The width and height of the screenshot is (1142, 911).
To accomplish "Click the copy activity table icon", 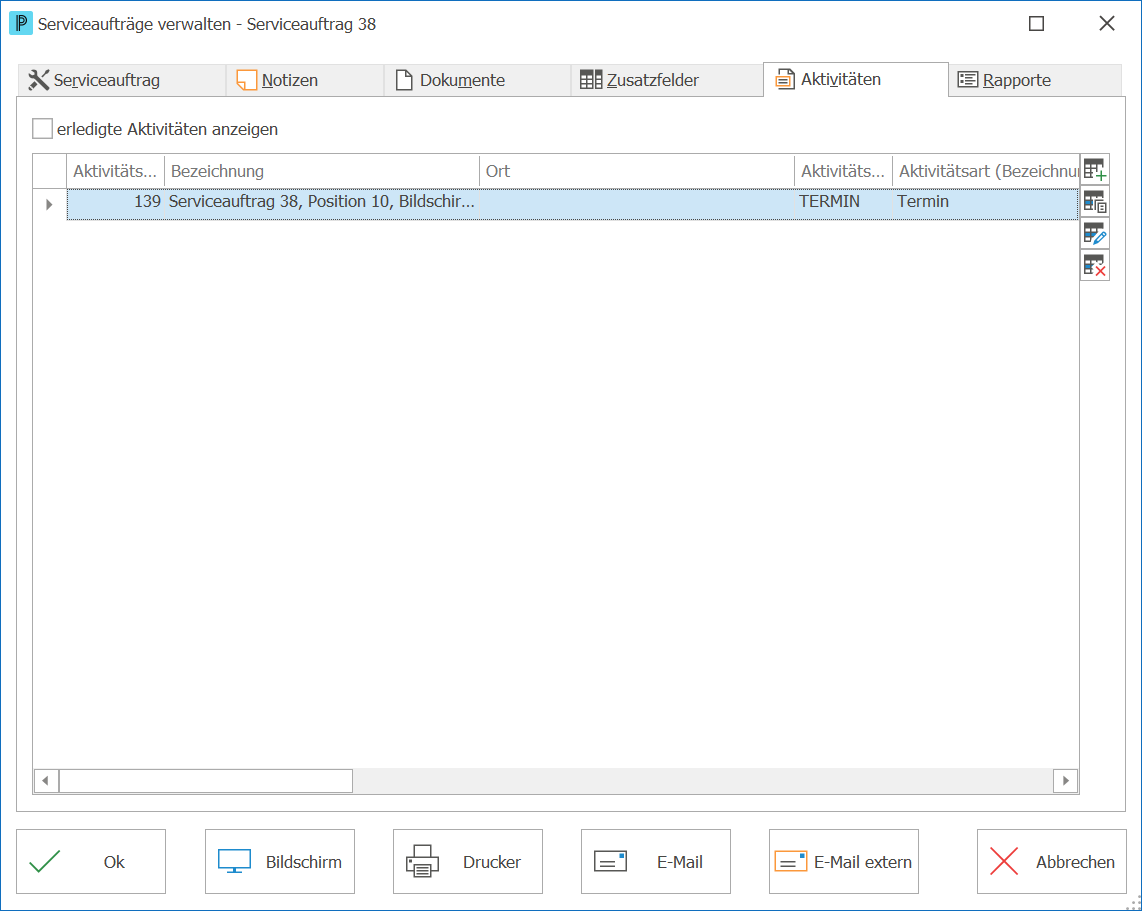I will pyautogui.click(x=1095, y=202).
